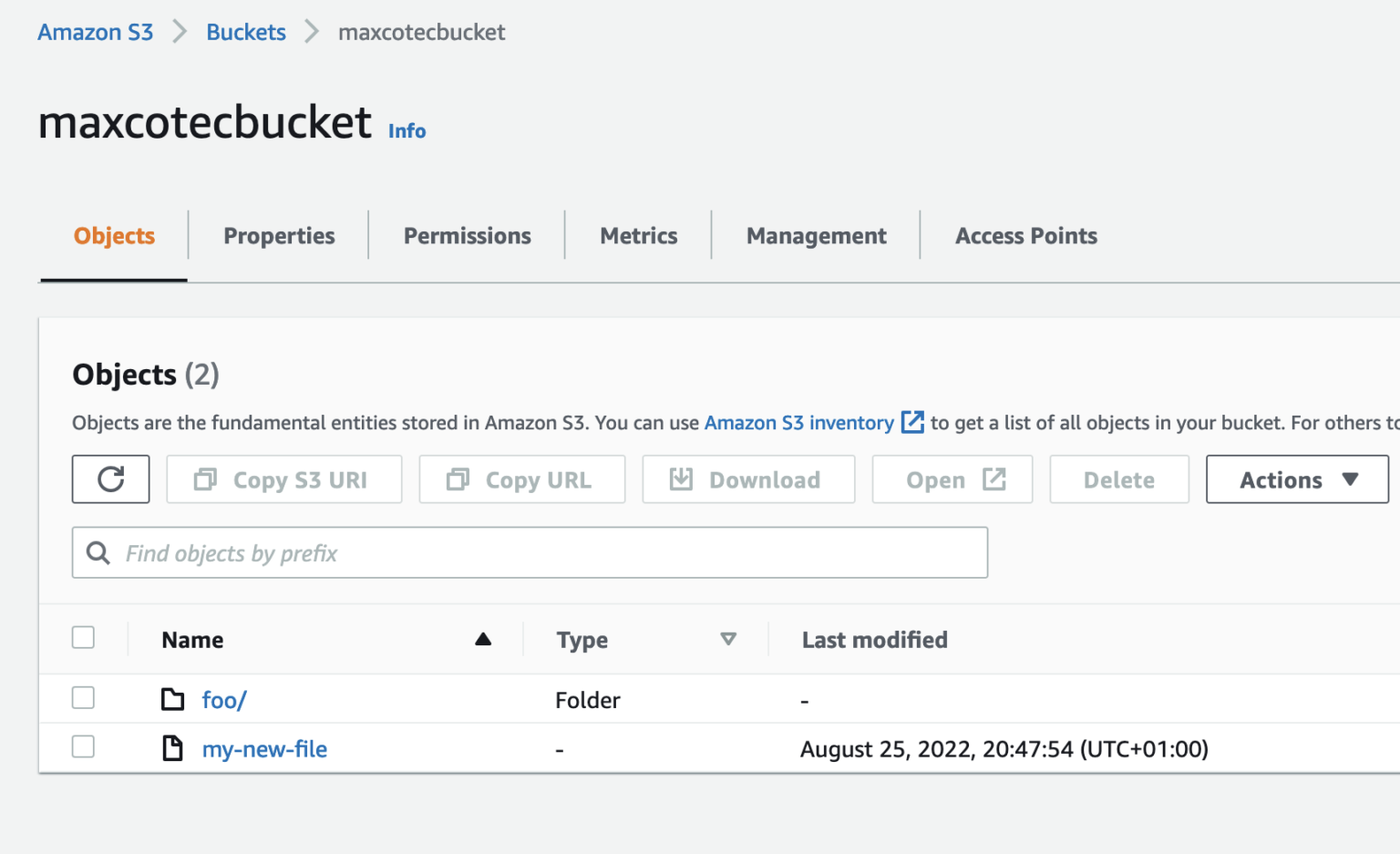Switch to the Permissions tab

click(467, 235)
